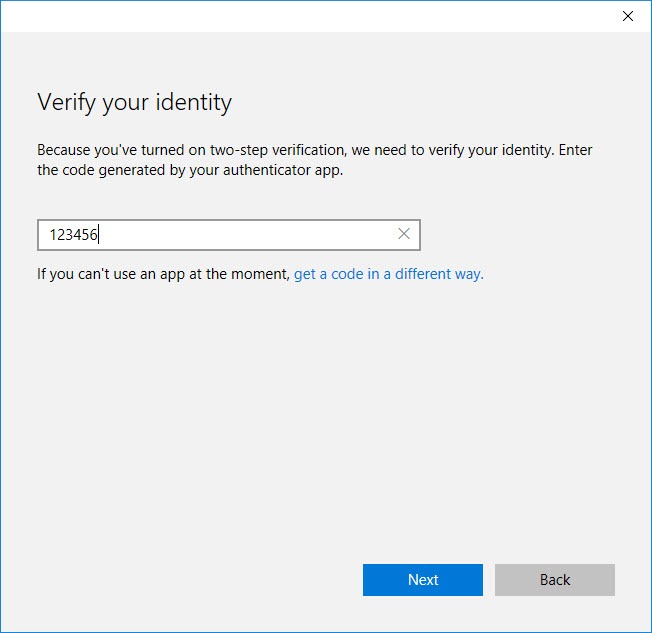Click the Next button

422,579
